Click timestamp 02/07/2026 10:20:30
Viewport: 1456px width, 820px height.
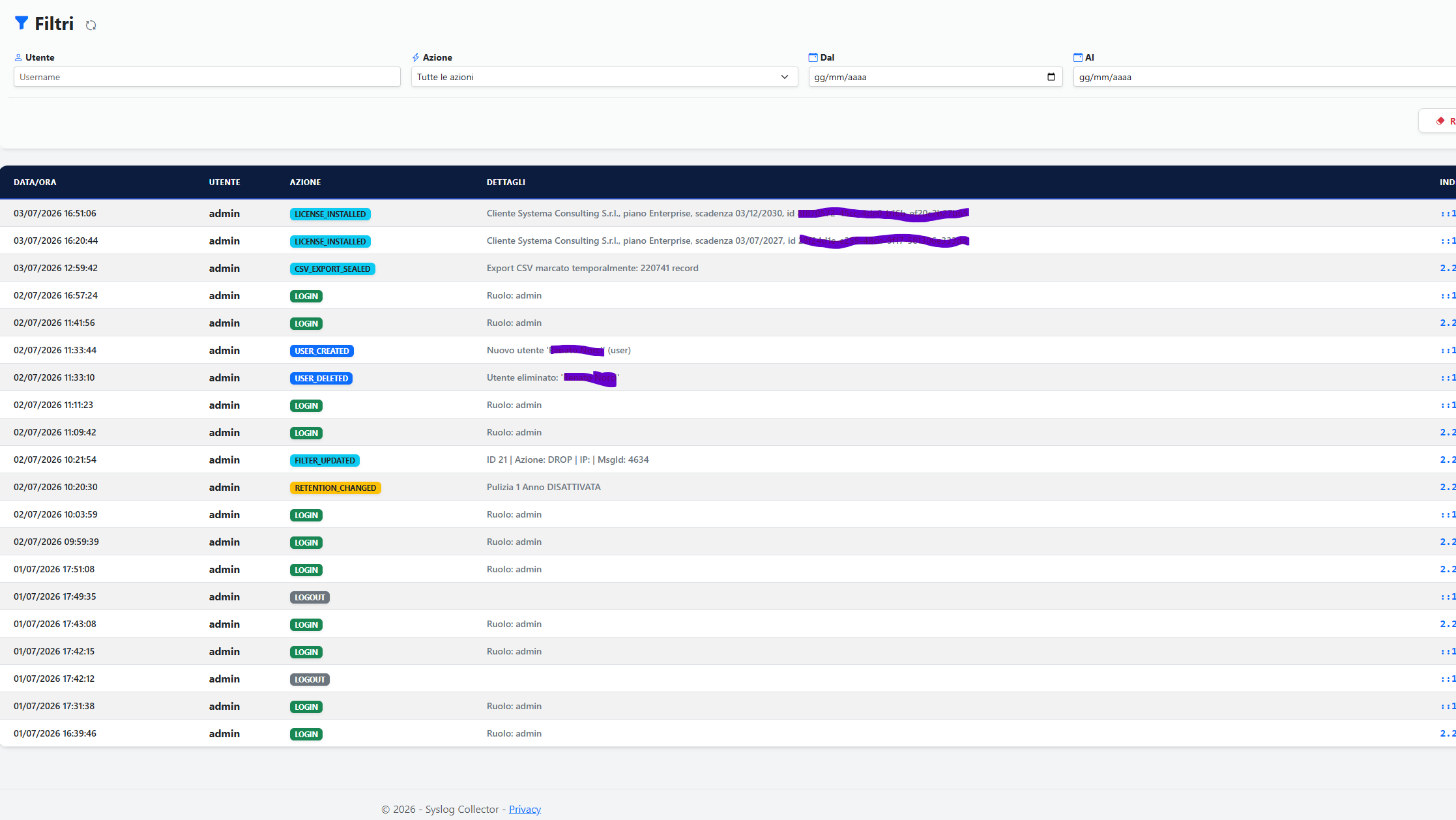pos(55,487)
